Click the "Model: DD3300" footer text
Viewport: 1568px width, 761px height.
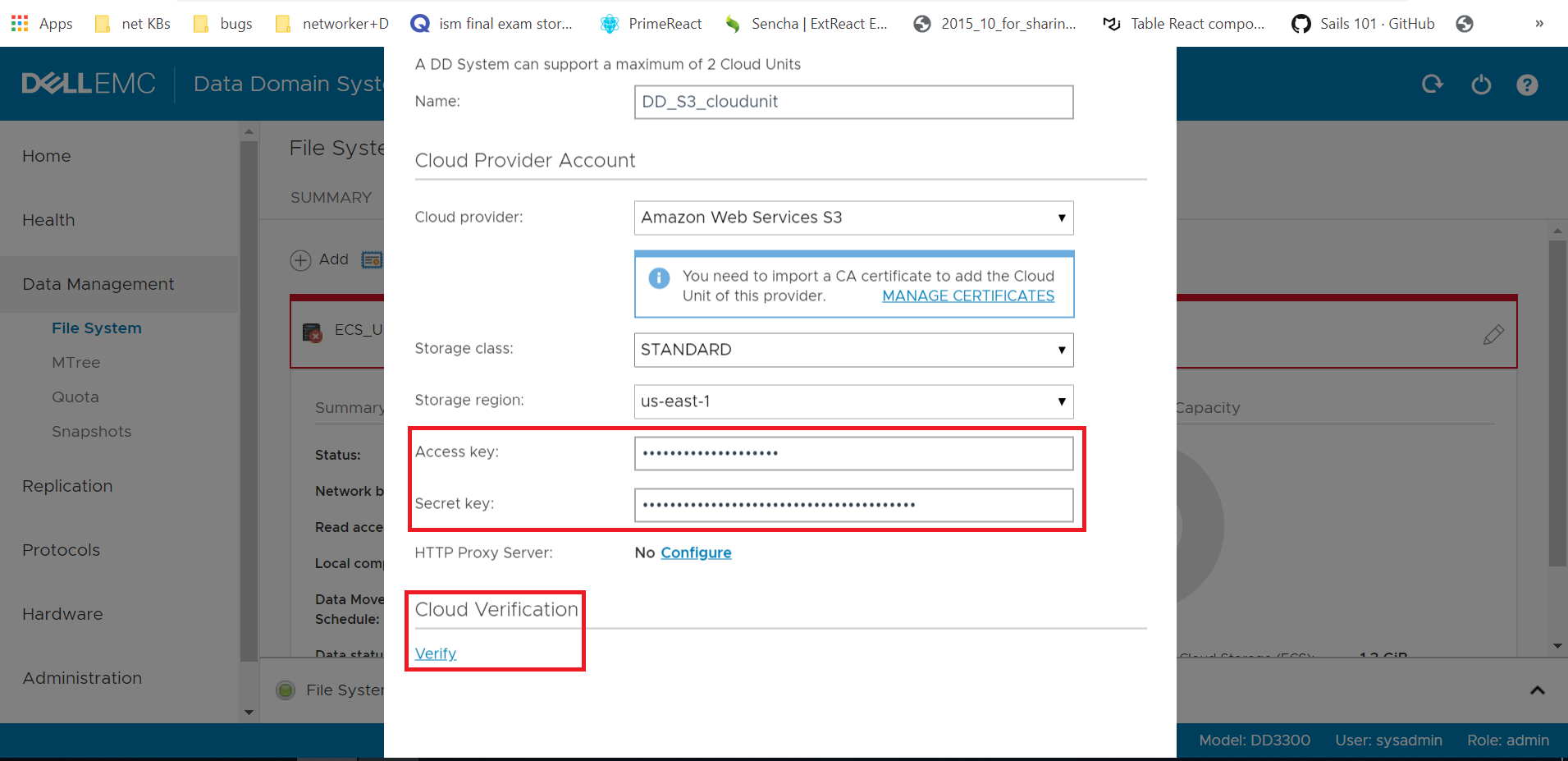pos(1255,740)
